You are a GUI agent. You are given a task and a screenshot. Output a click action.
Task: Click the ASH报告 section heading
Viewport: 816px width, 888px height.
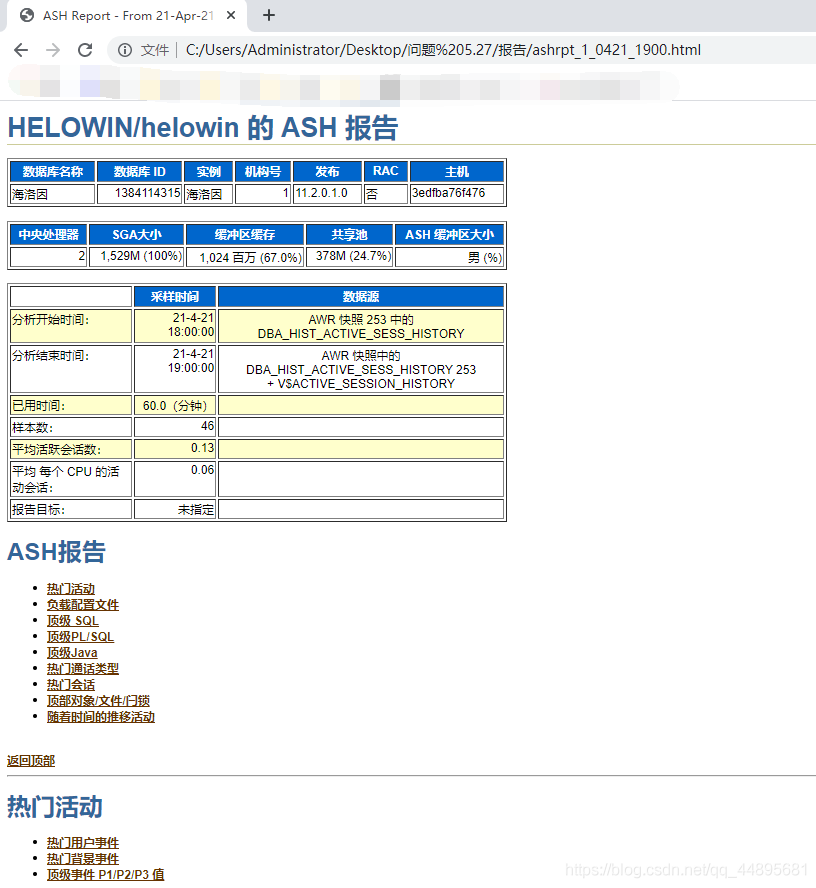click(x=57, y=552)
